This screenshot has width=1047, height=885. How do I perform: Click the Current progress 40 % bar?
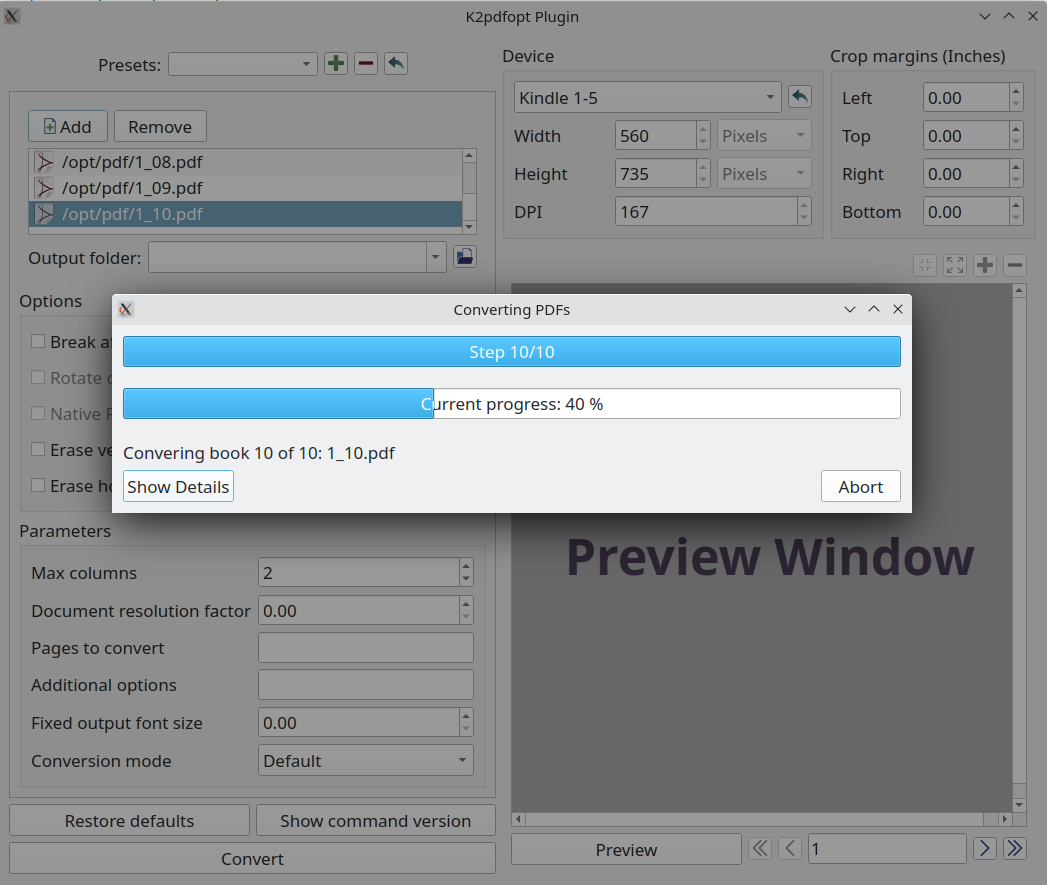[511, 403]
